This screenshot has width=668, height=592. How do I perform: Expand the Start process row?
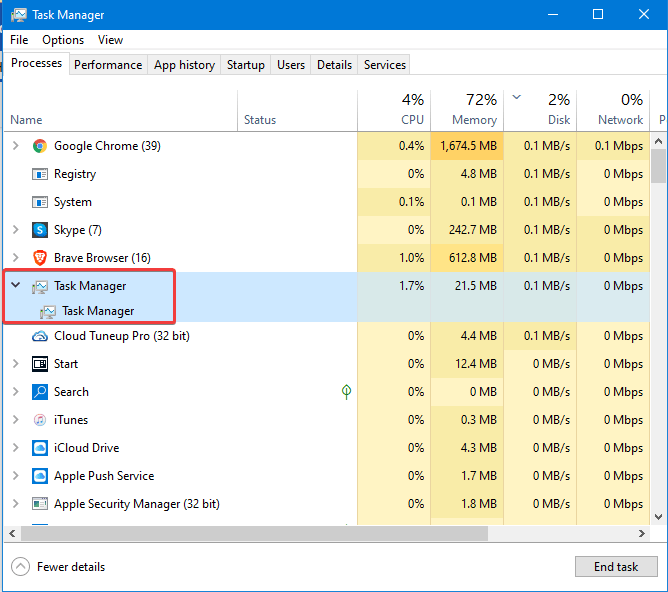click(16, 364)
